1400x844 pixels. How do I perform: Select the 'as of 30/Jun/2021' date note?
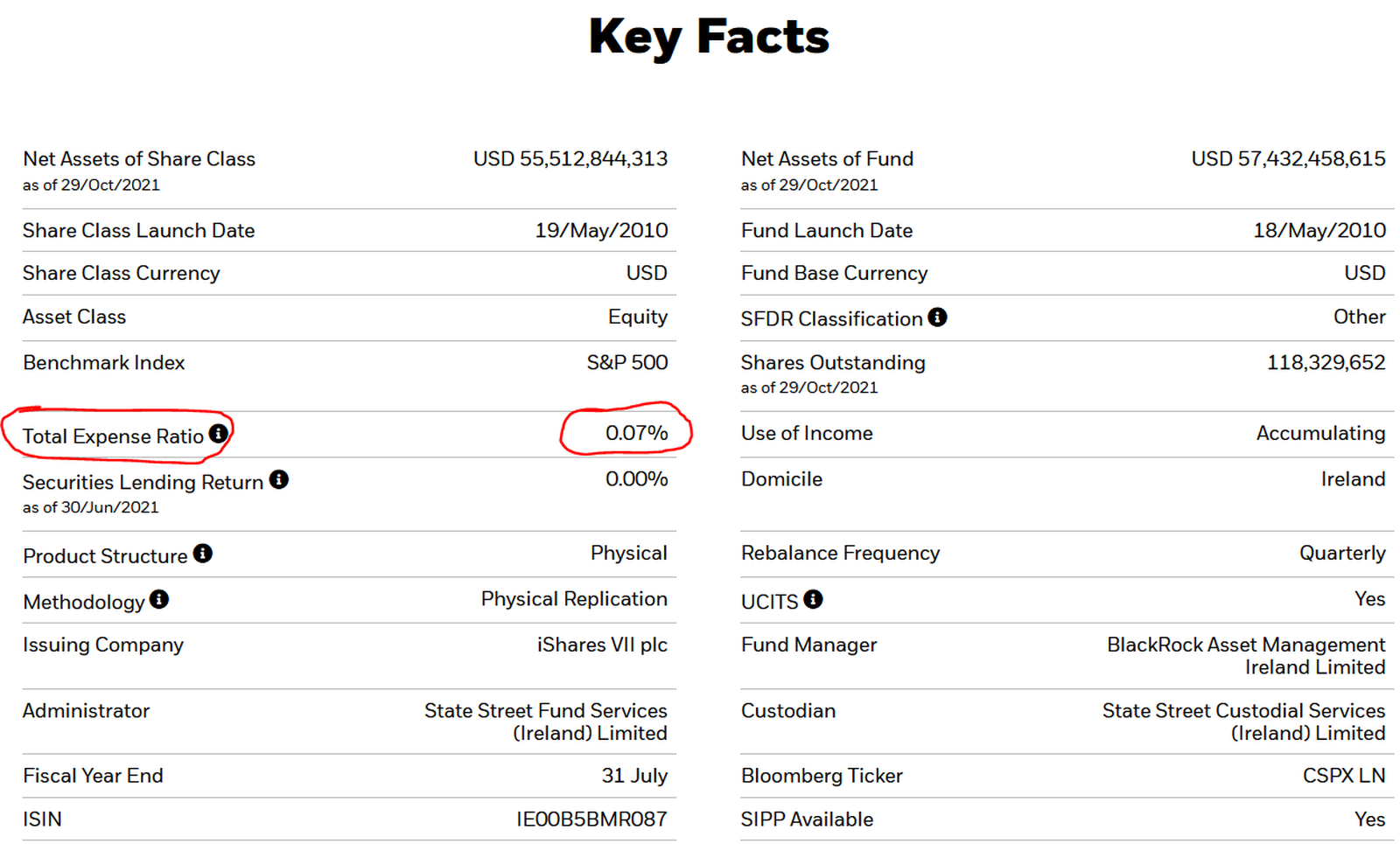click(x=91, y=507)
